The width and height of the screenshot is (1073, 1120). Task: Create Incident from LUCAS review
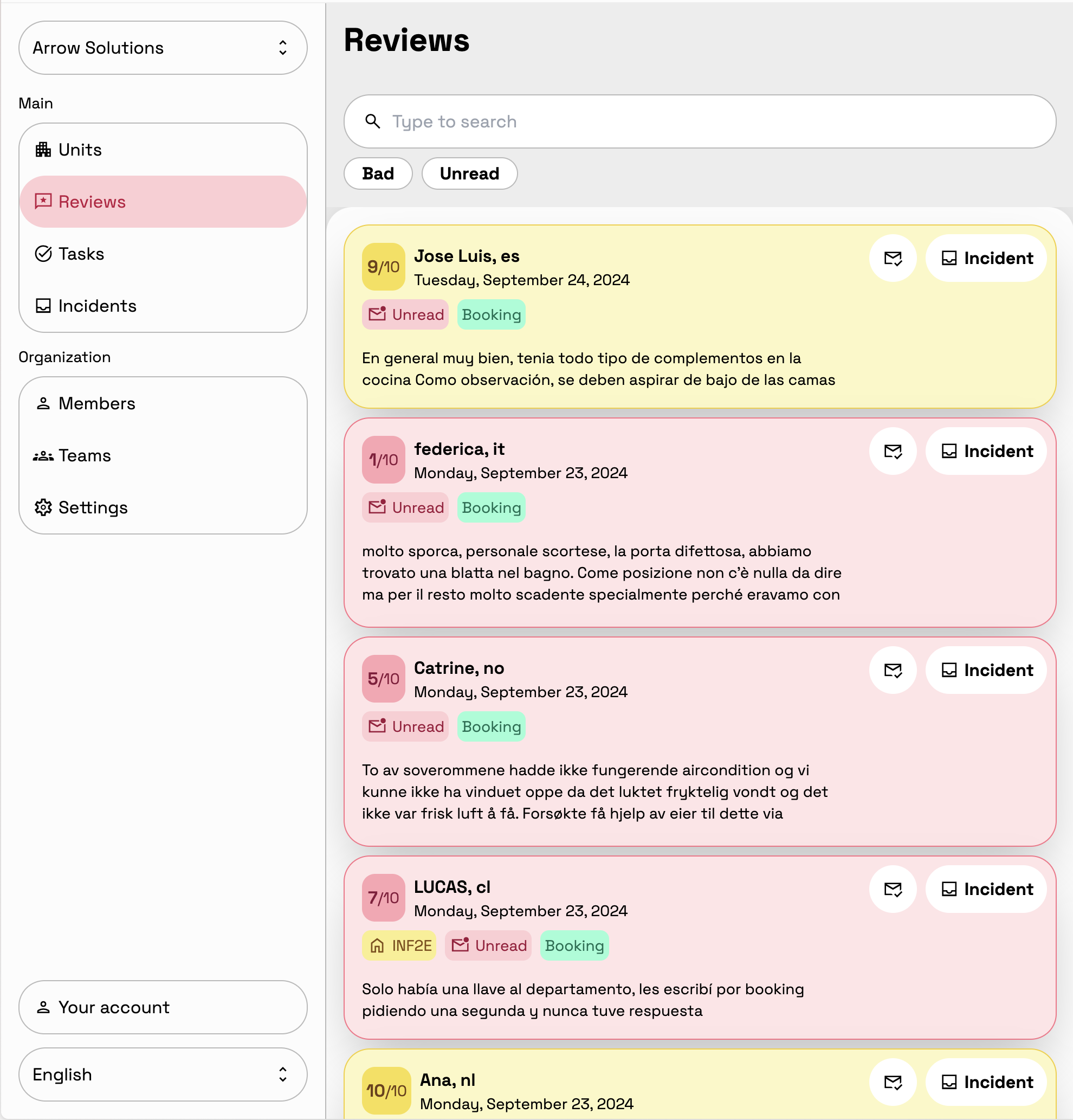coord(986,889)
